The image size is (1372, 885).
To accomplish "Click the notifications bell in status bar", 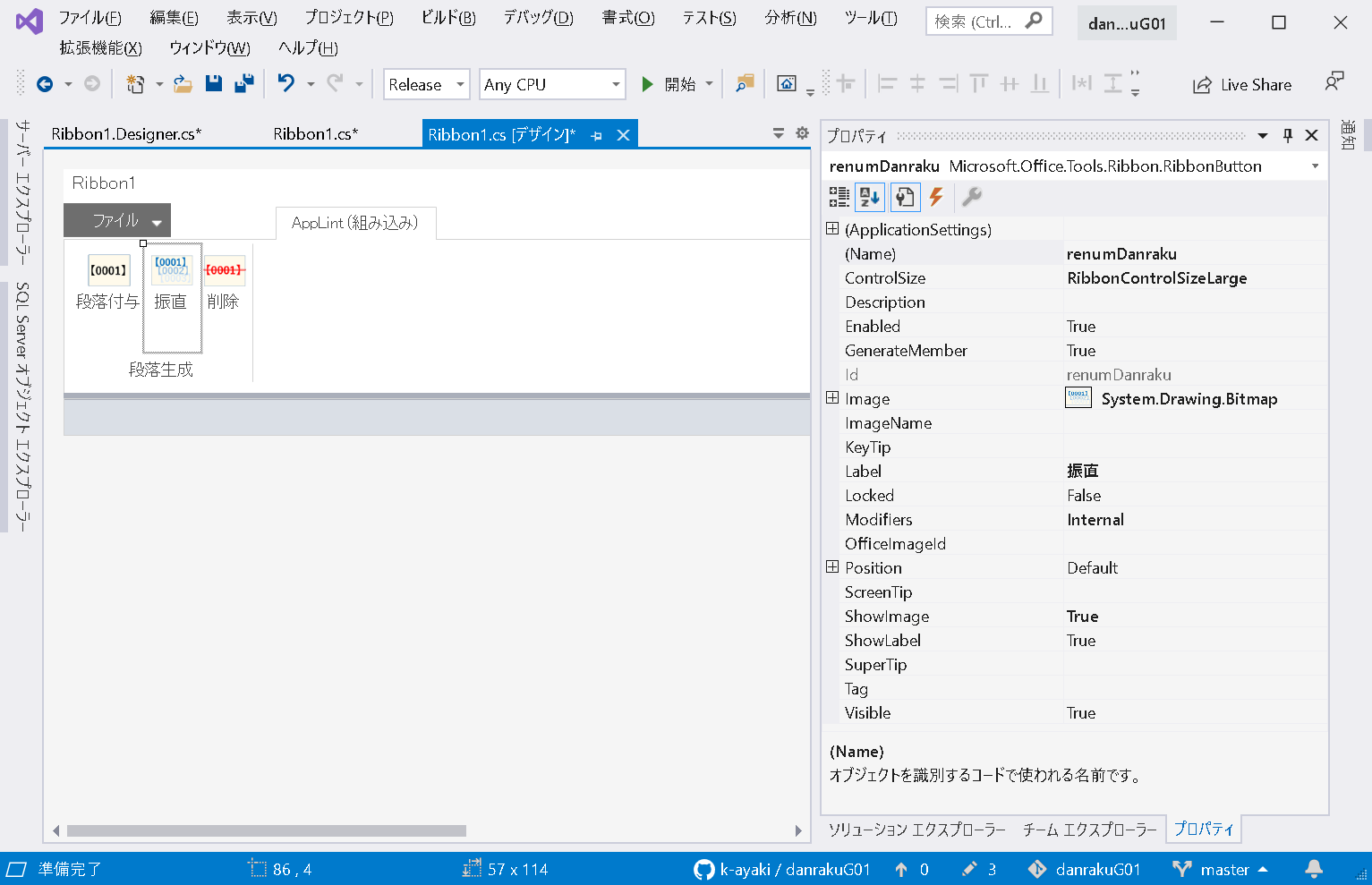I will click(1314, 869).
